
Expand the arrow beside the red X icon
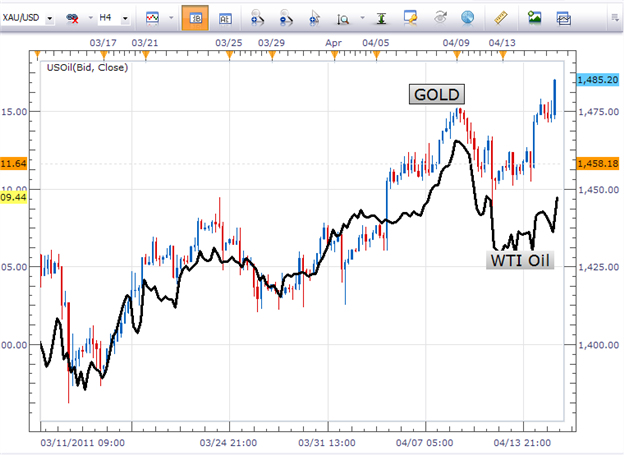pos(90,18)
